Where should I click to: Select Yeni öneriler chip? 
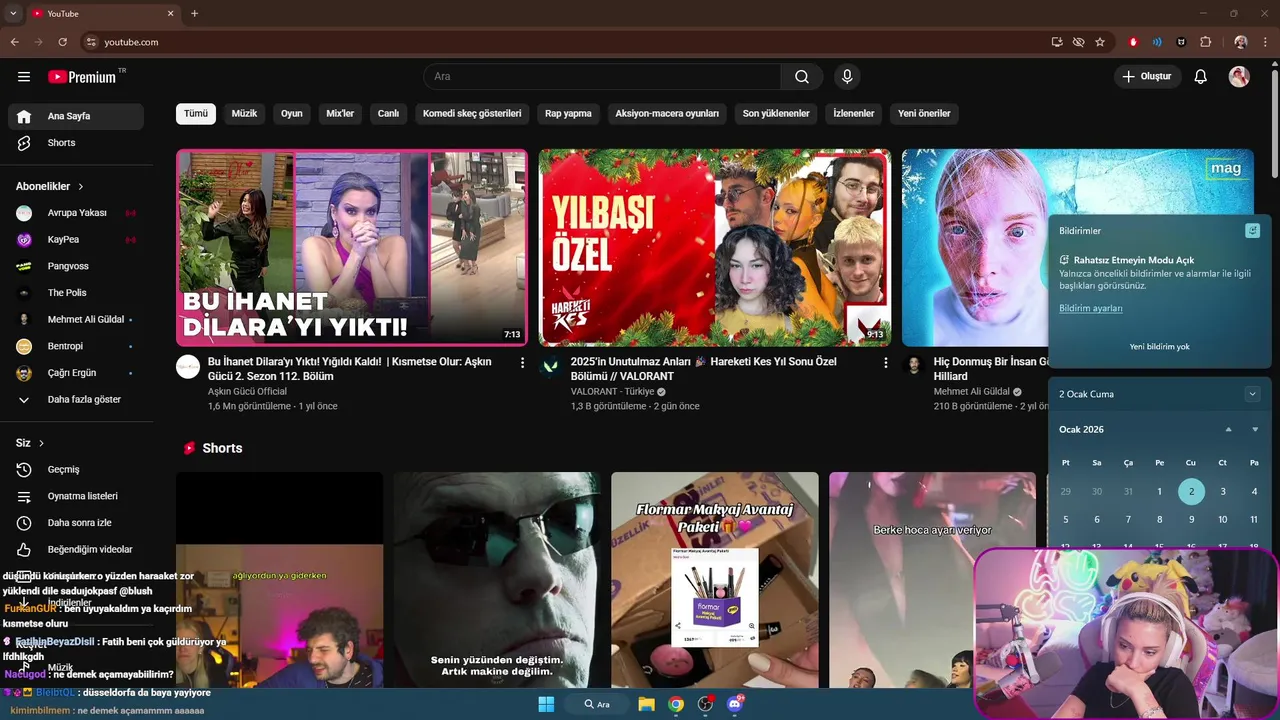(924, 114)
